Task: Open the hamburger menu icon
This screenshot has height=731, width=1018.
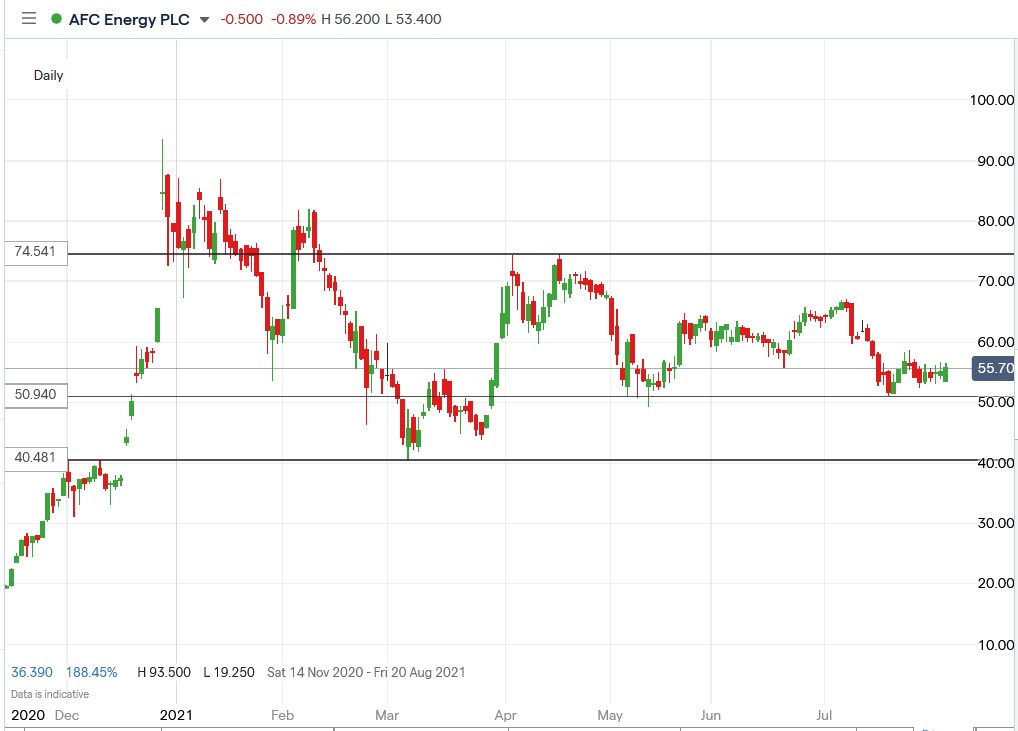Action: [29, 18]
